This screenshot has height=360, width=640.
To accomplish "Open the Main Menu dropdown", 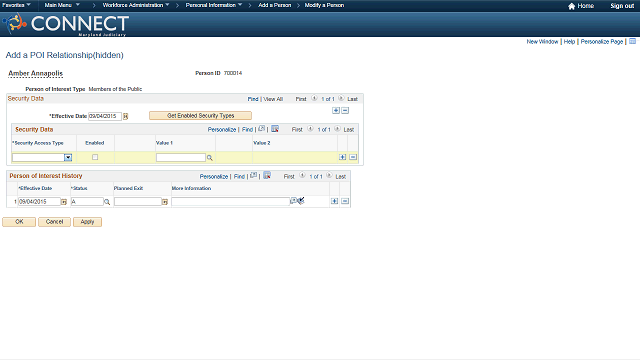I will click(62, 5).
